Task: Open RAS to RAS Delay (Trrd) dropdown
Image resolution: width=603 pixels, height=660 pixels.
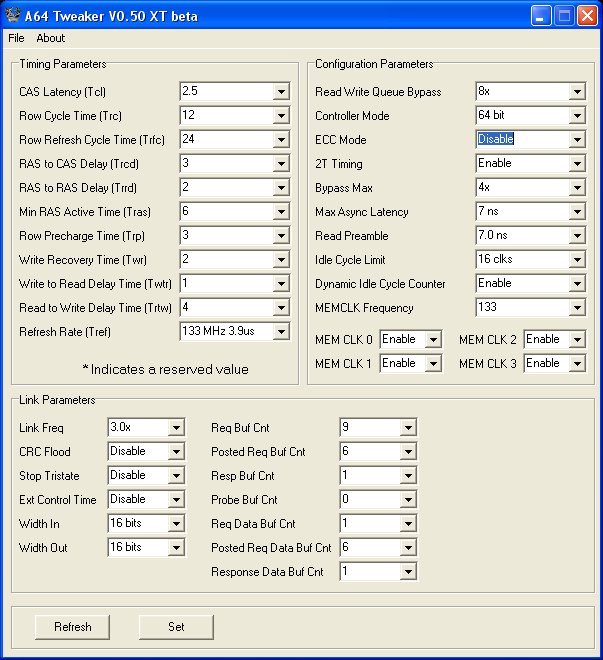Action: click(281, 187)
